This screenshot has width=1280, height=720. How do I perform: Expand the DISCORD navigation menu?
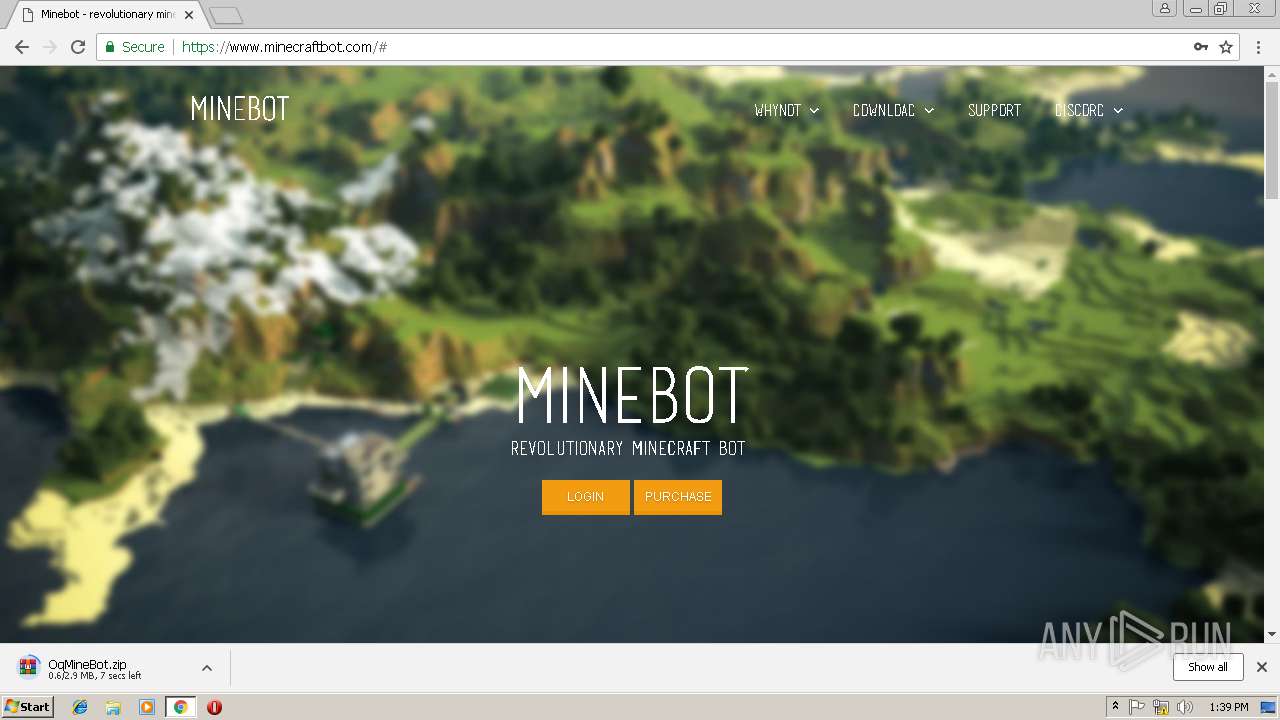point(1089,110)
